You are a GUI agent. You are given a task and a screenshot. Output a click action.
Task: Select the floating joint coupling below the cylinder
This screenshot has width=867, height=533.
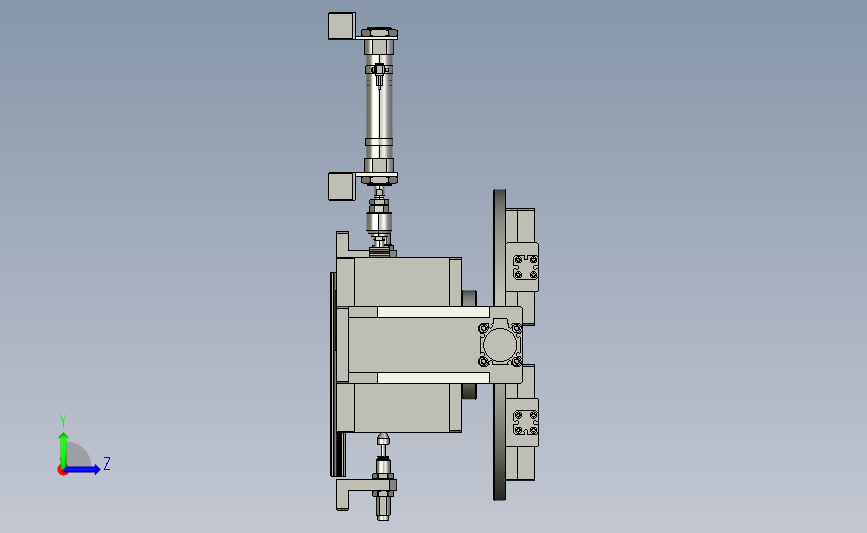pyautogui.click(x=379, y=223)
